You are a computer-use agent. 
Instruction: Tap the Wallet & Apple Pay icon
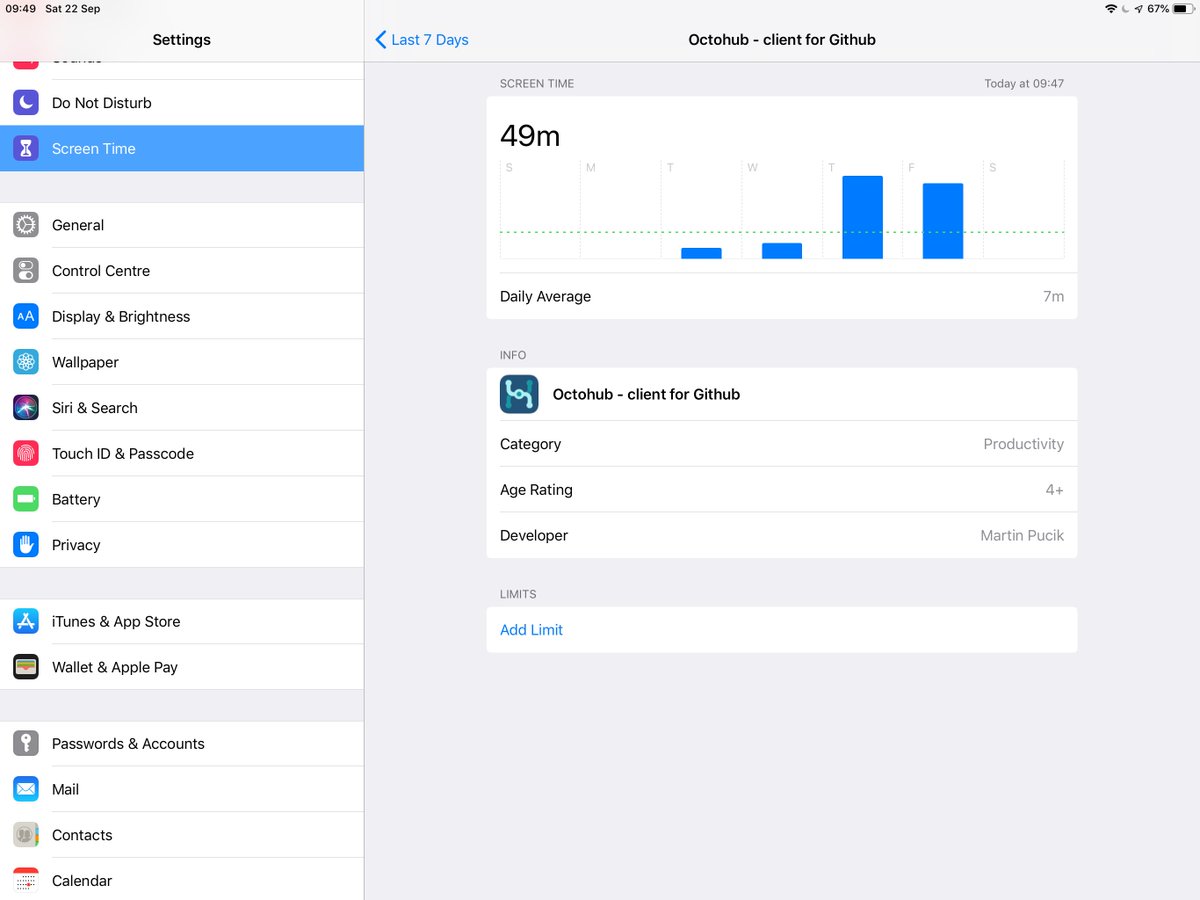[26, 667]
